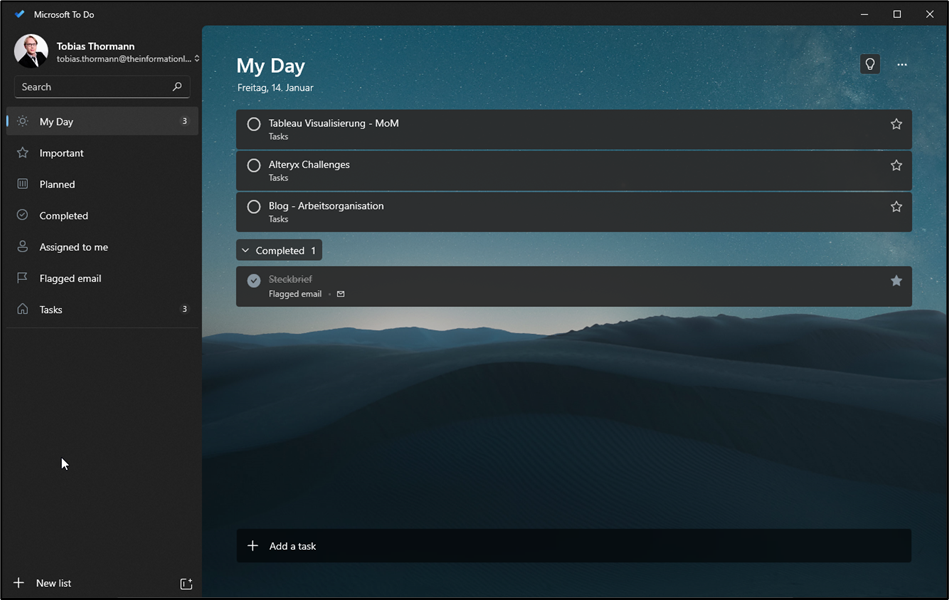949x600 pixels.
Task: Create a New list
Action: (x=53, y=583)
